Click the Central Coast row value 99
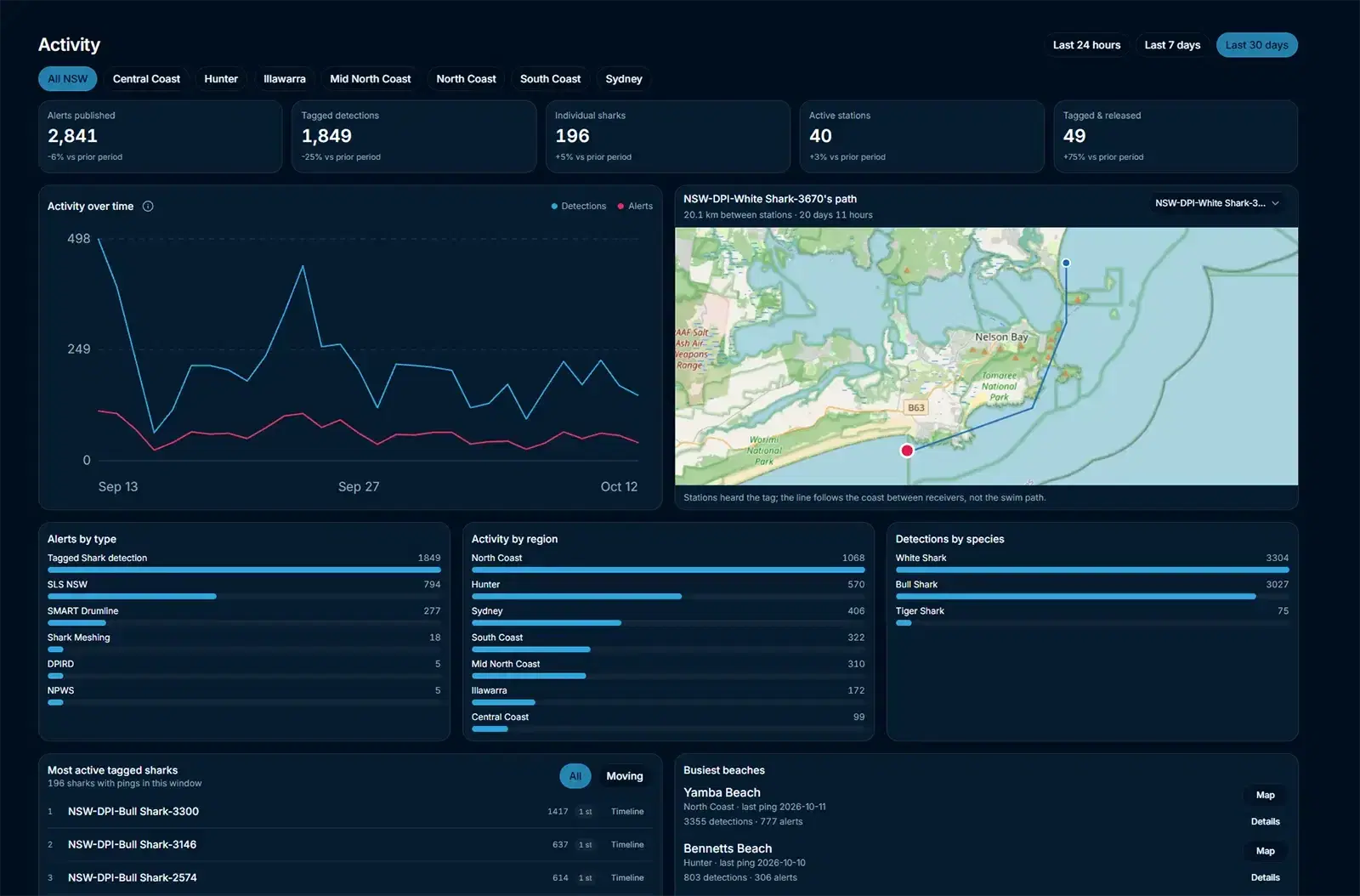The image size is (1360, 896). coord(858,717)
